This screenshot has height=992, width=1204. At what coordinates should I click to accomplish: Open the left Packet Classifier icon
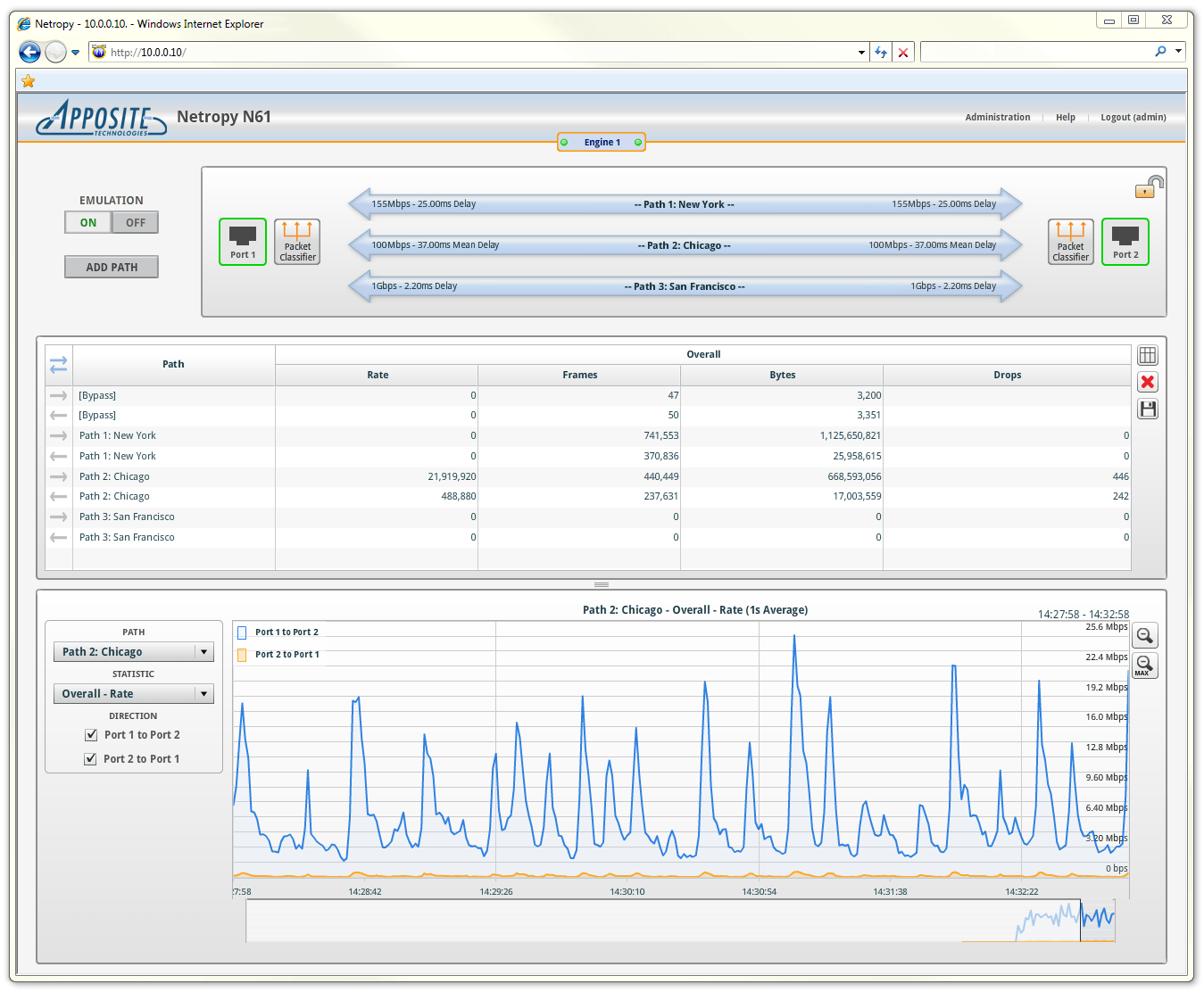(297, 242)
